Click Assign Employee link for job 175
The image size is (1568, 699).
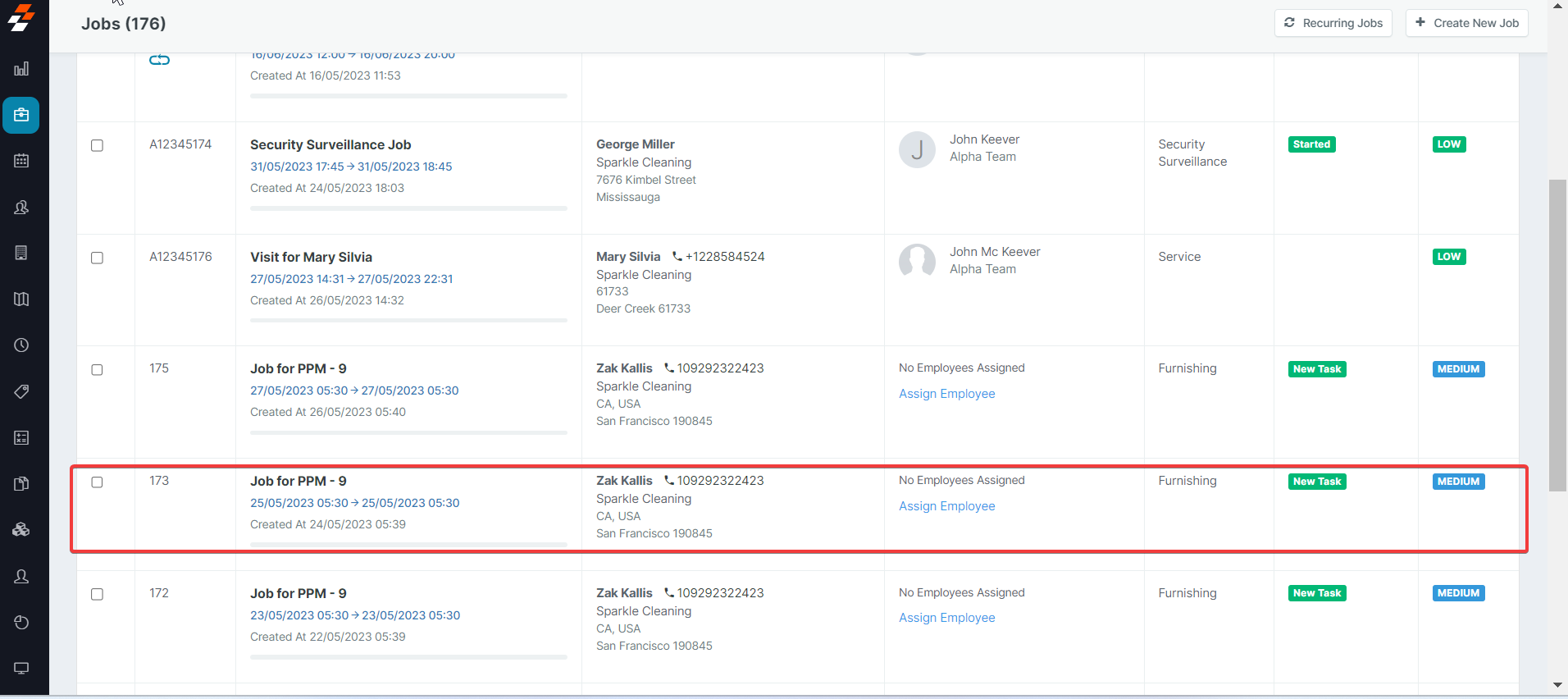946,394
